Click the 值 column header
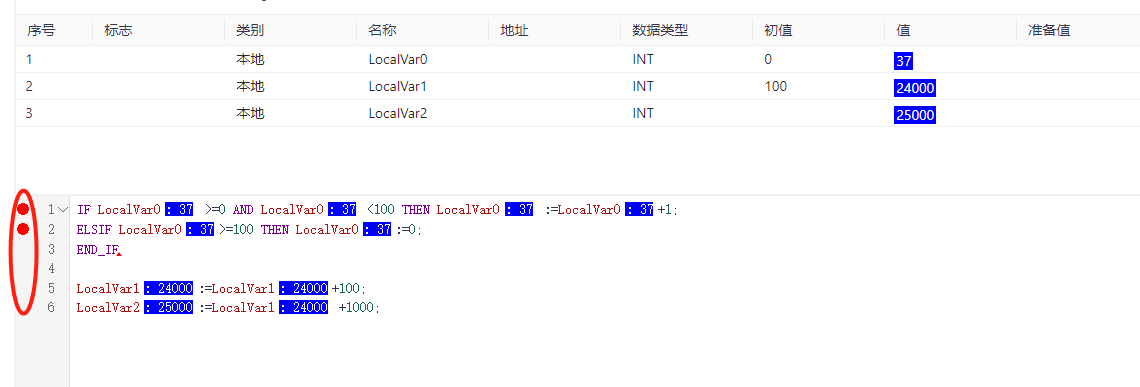This screenshot has height=387, width=1140. point(903,31)
